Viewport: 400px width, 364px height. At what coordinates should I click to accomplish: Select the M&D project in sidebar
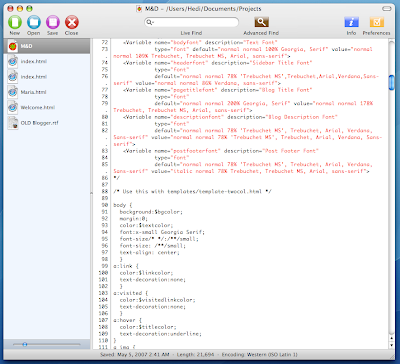tap(47, 46)
